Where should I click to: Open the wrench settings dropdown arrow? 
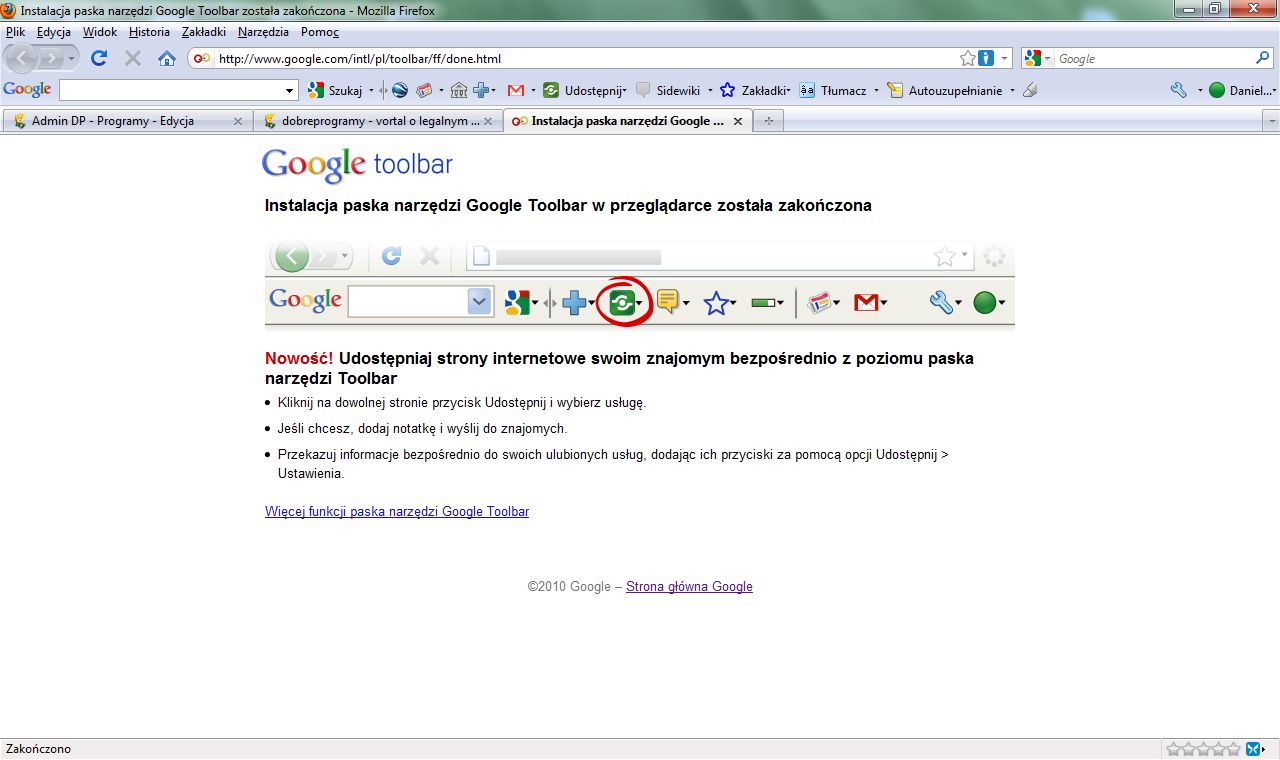1198,91
